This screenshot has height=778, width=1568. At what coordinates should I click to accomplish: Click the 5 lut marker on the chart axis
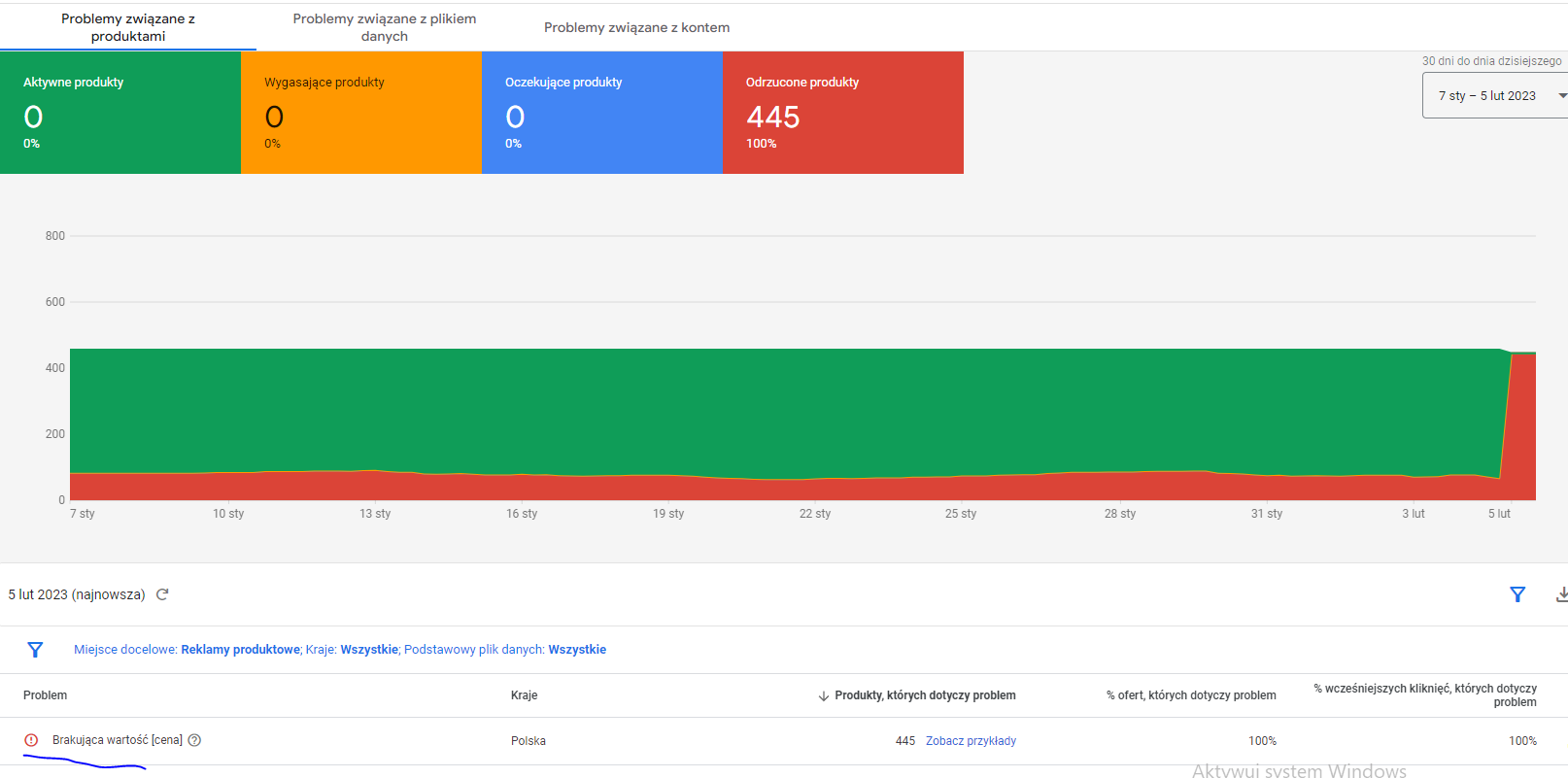tap(1499, 514)
